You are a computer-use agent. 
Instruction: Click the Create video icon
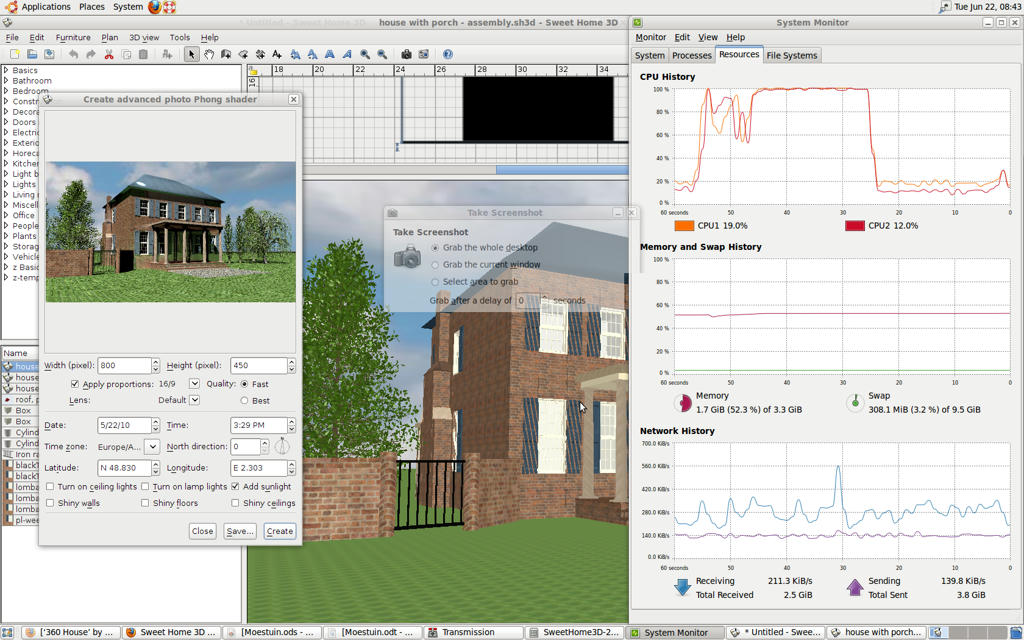tap(423, 54)
